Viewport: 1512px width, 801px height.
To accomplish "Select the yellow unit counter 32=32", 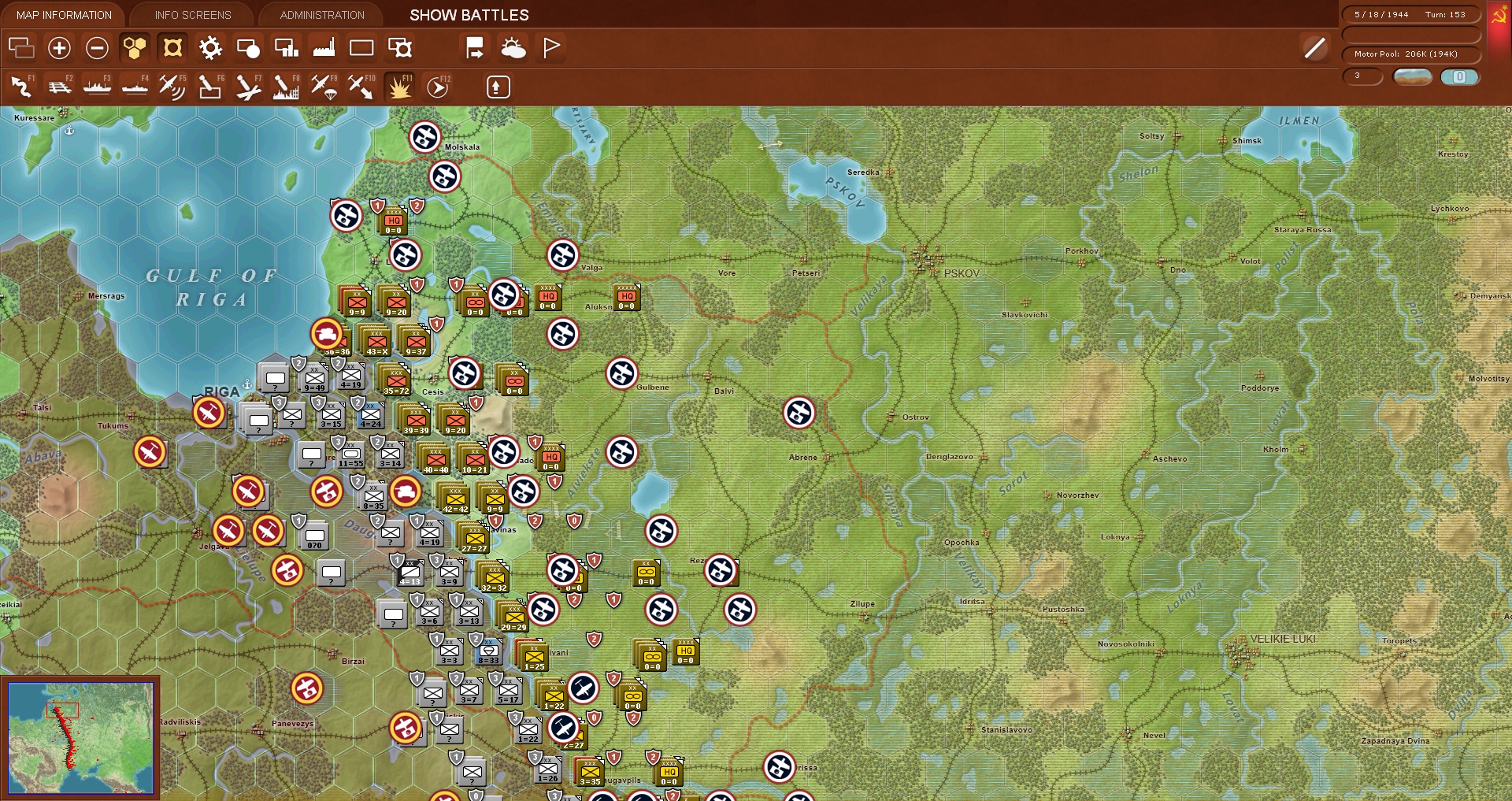I will click(x=494, y=578).
